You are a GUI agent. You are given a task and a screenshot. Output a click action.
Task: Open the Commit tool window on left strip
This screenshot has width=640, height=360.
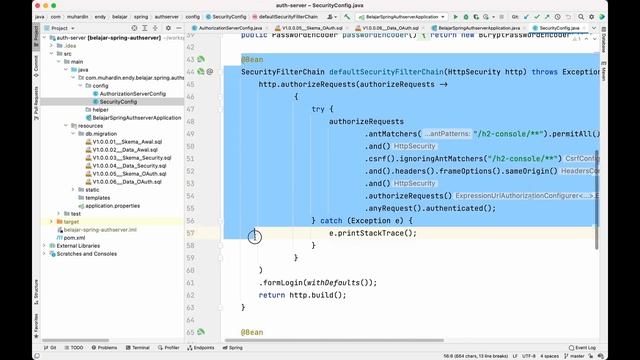36,66
